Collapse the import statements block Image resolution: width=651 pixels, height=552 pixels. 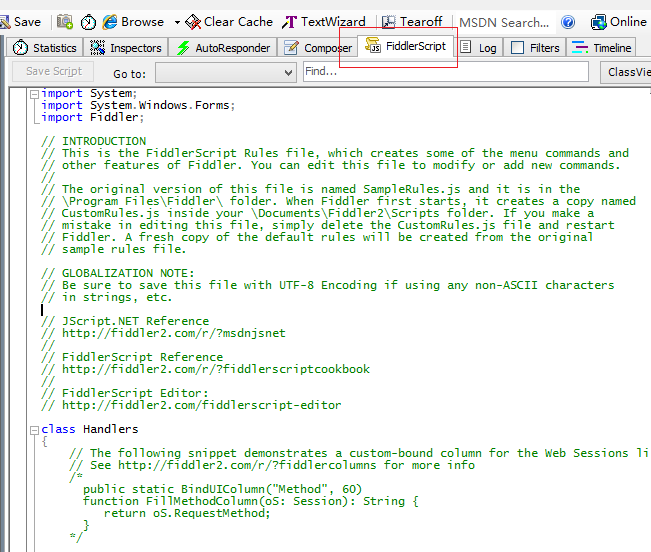coord(34,94)
